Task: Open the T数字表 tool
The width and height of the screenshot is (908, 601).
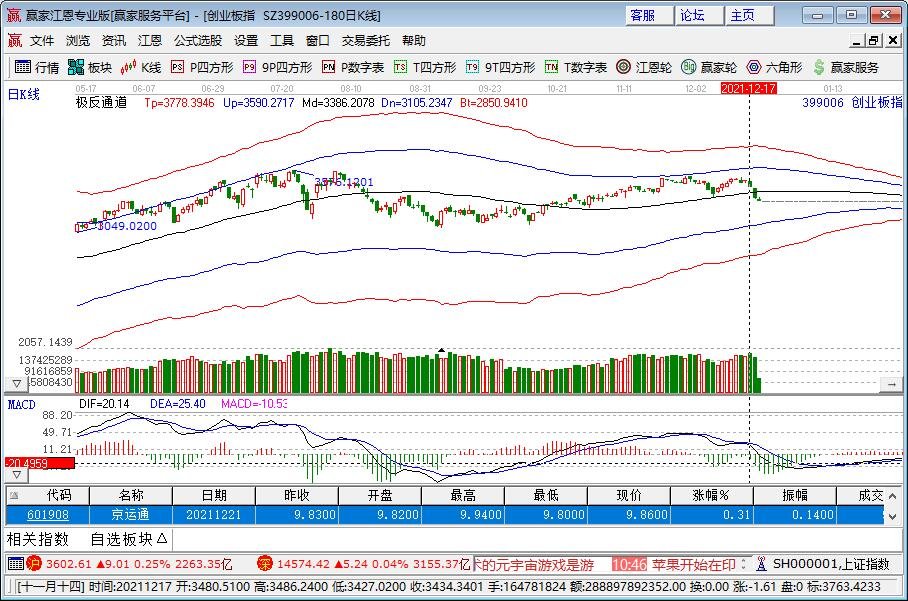Action: pos(576,67)
